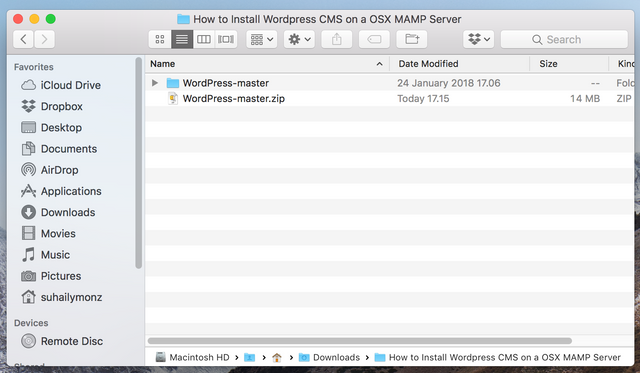Sort by the Kind column header
640x373 pixels.
(x=621, y=64)
